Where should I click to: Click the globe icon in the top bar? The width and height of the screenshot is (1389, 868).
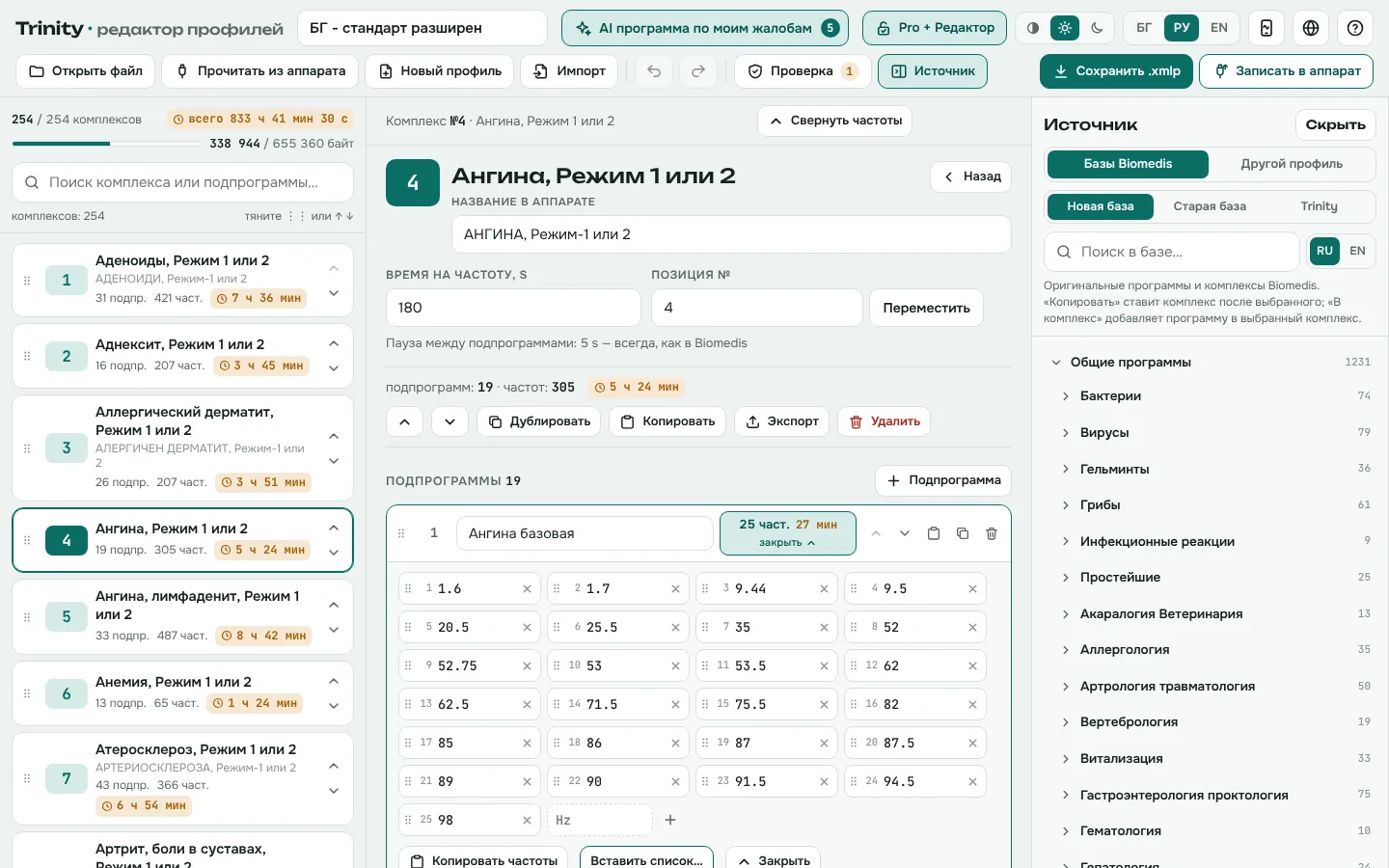1311,28
